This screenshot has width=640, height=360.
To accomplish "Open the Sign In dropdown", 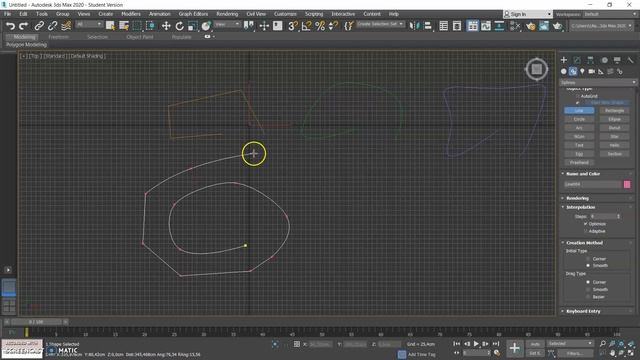I will (x=528, y=14).
